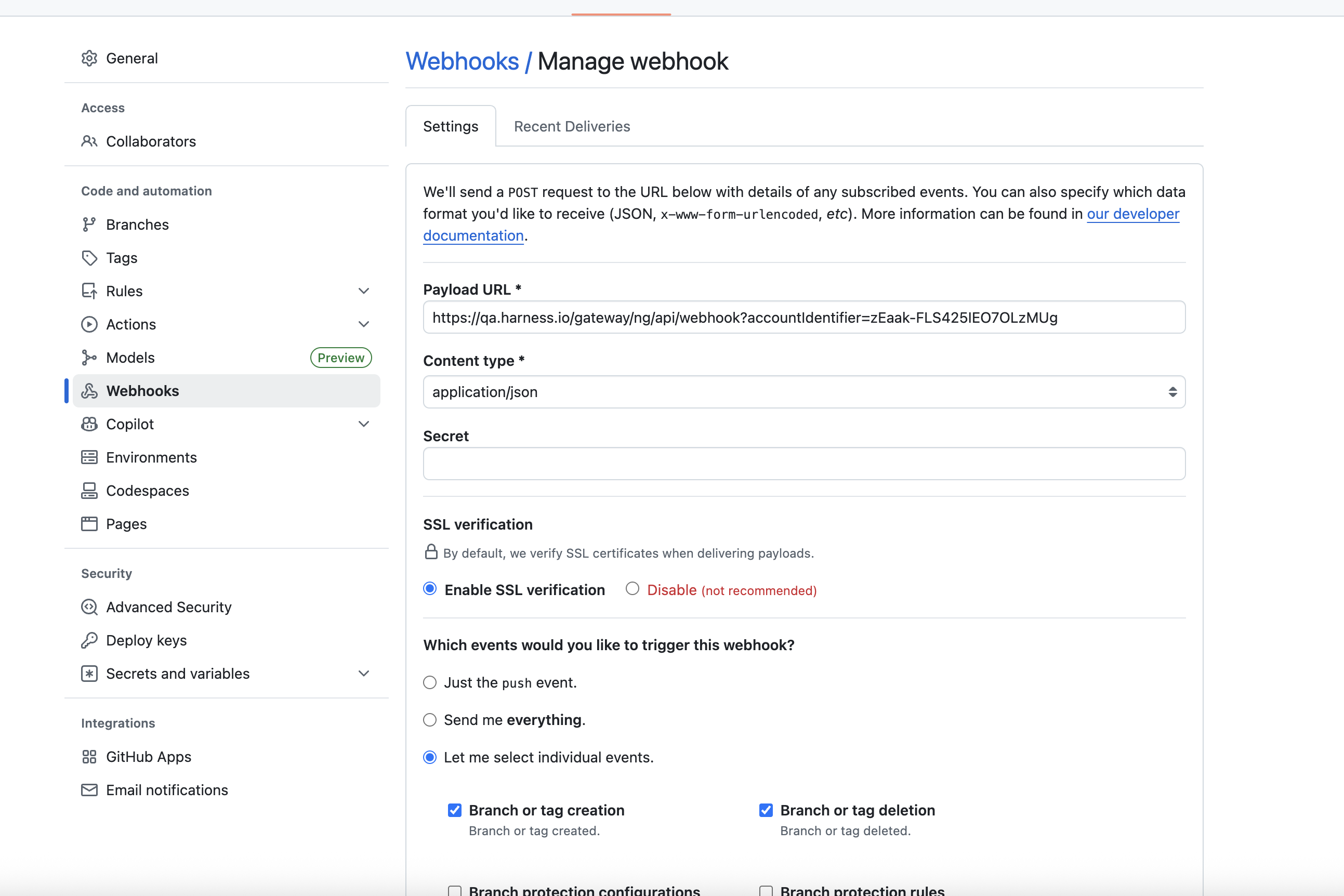Select the GitHub Apps grid icon
This screenshot has width=1344, height=896.
(x=90, y=757)
